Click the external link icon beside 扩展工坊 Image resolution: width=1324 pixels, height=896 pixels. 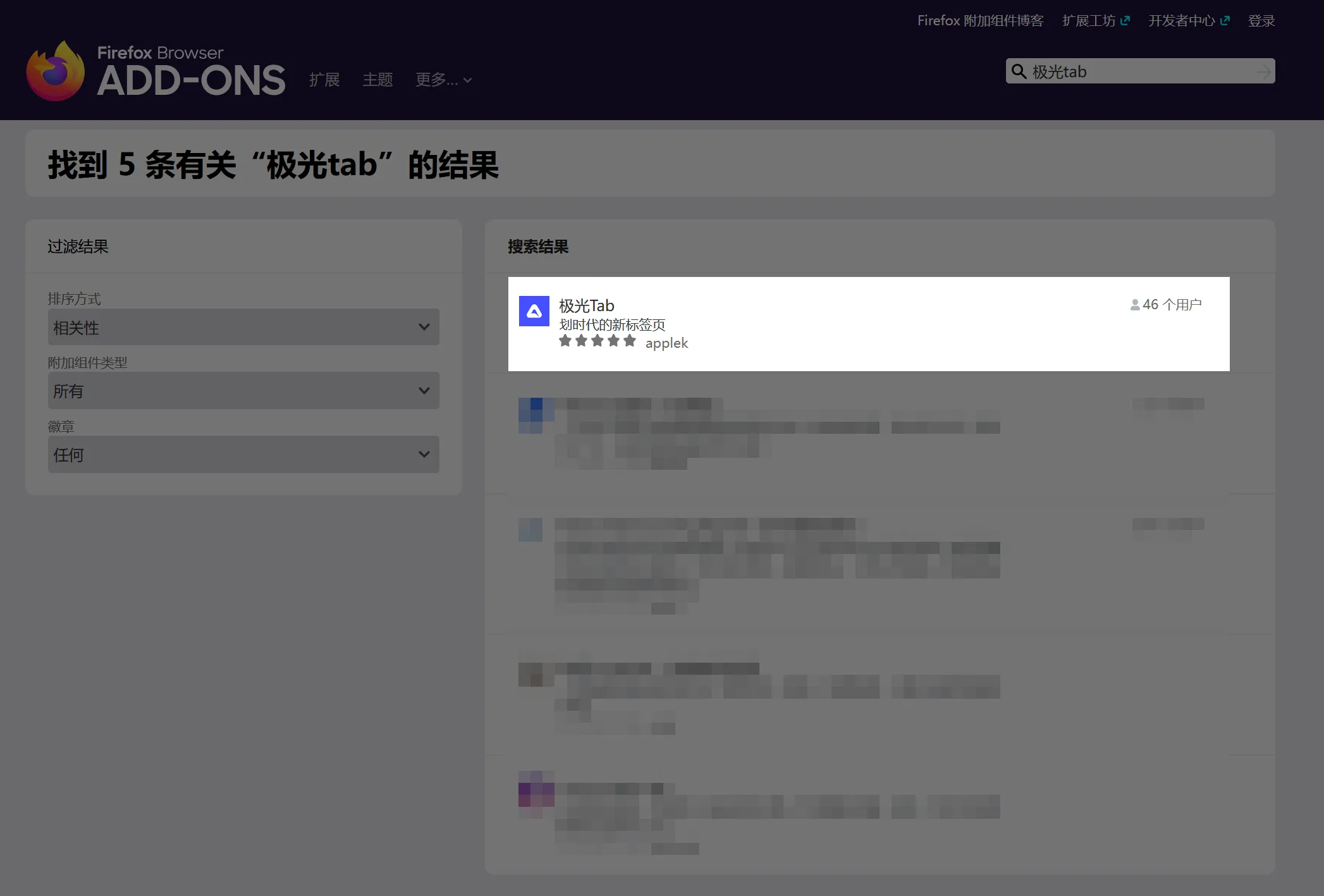(1125, 21)
